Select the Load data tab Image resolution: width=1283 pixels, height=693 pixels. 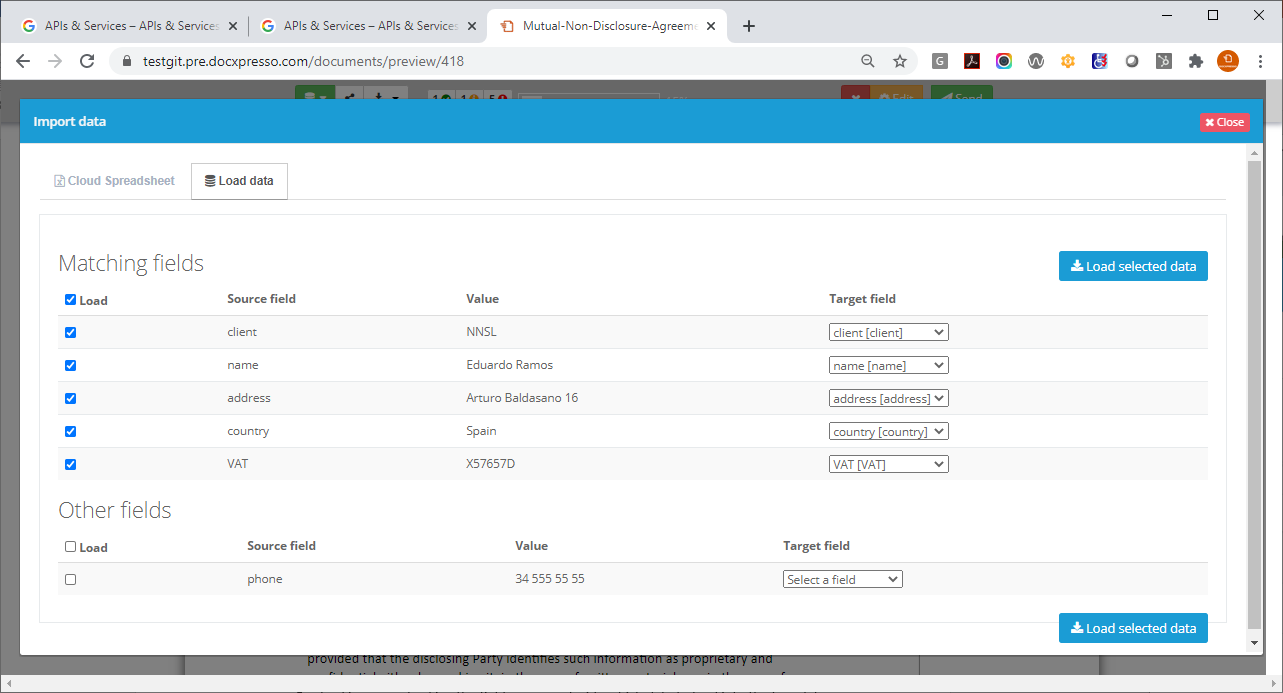pos(239,181)
